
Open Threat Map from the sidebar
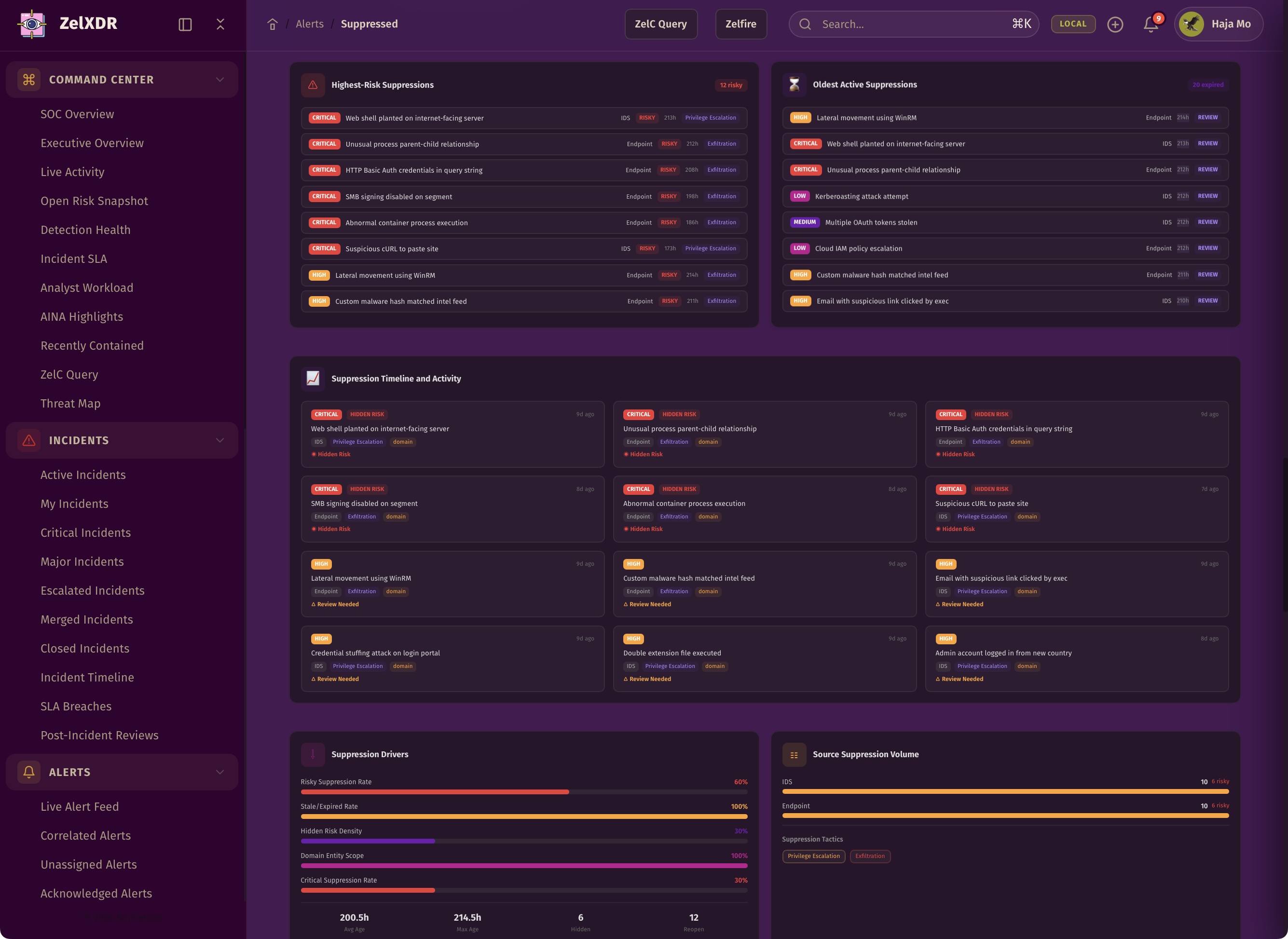coord(70,403)
